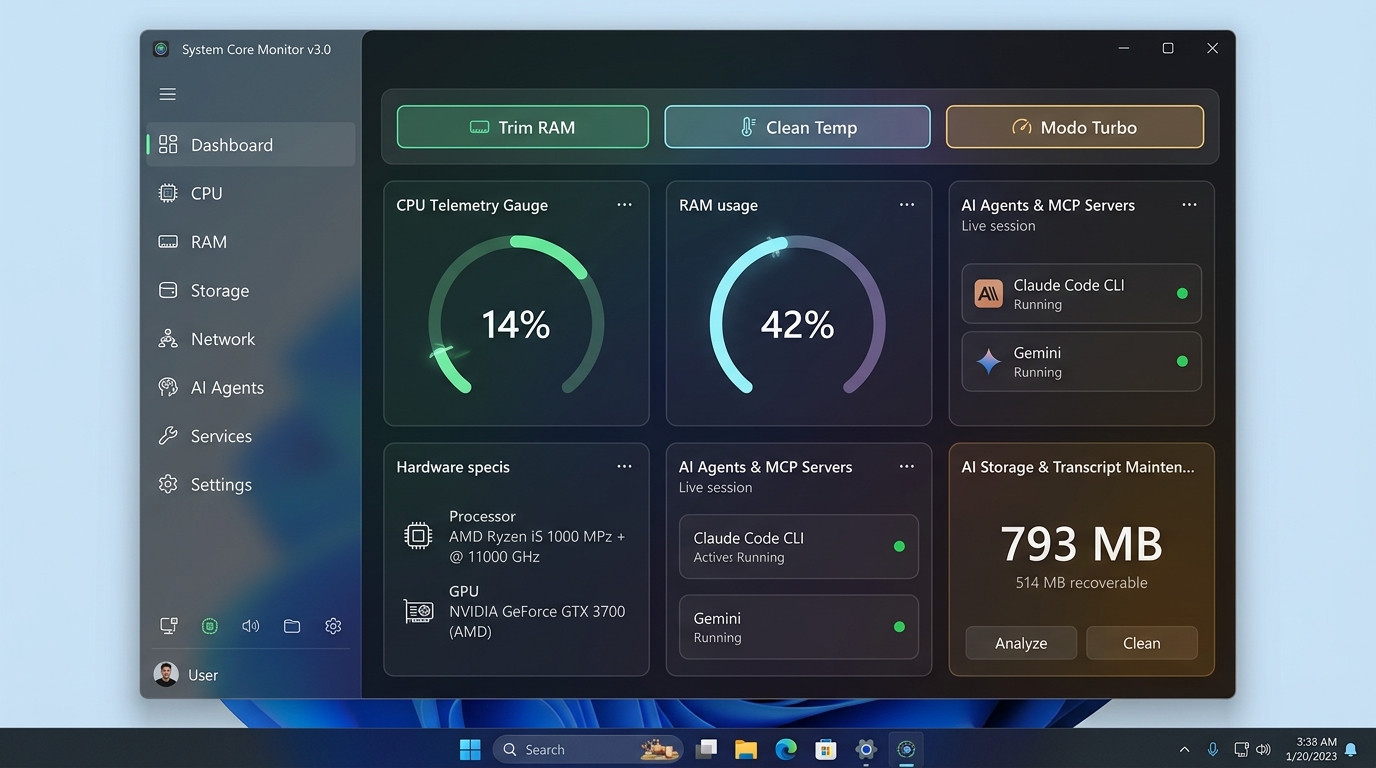Click the Processor chip icon
This screenshot has width=1376, height=768.
coord(418,536)
